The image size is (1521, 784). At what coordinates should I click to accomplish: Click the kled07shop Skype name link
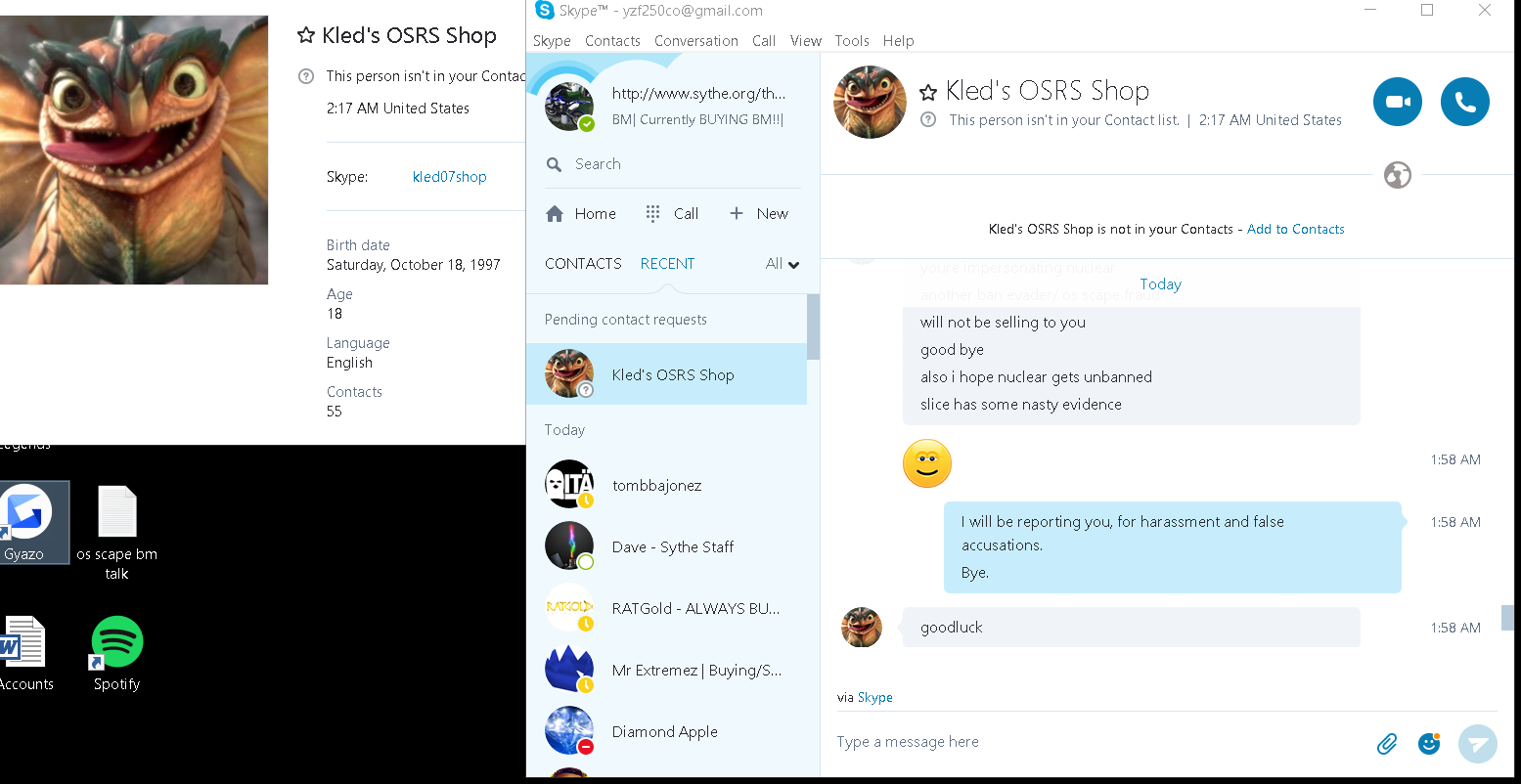(449, 177)
